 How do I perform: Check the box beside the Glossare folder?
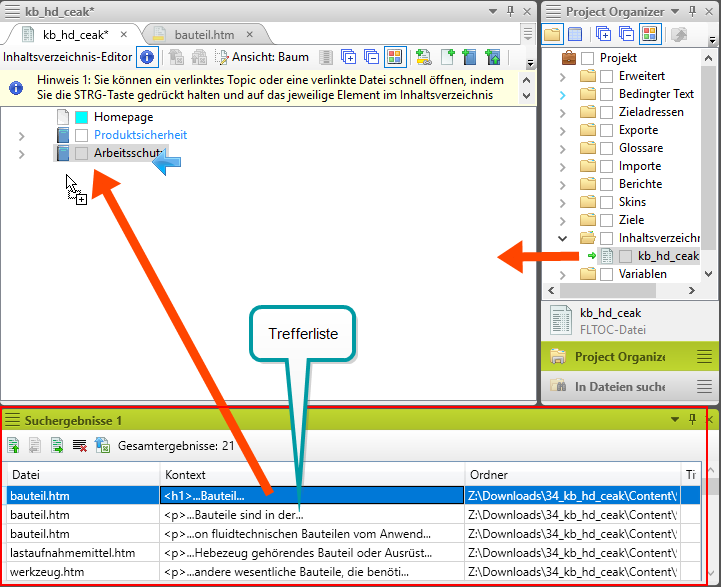(606, 148)
